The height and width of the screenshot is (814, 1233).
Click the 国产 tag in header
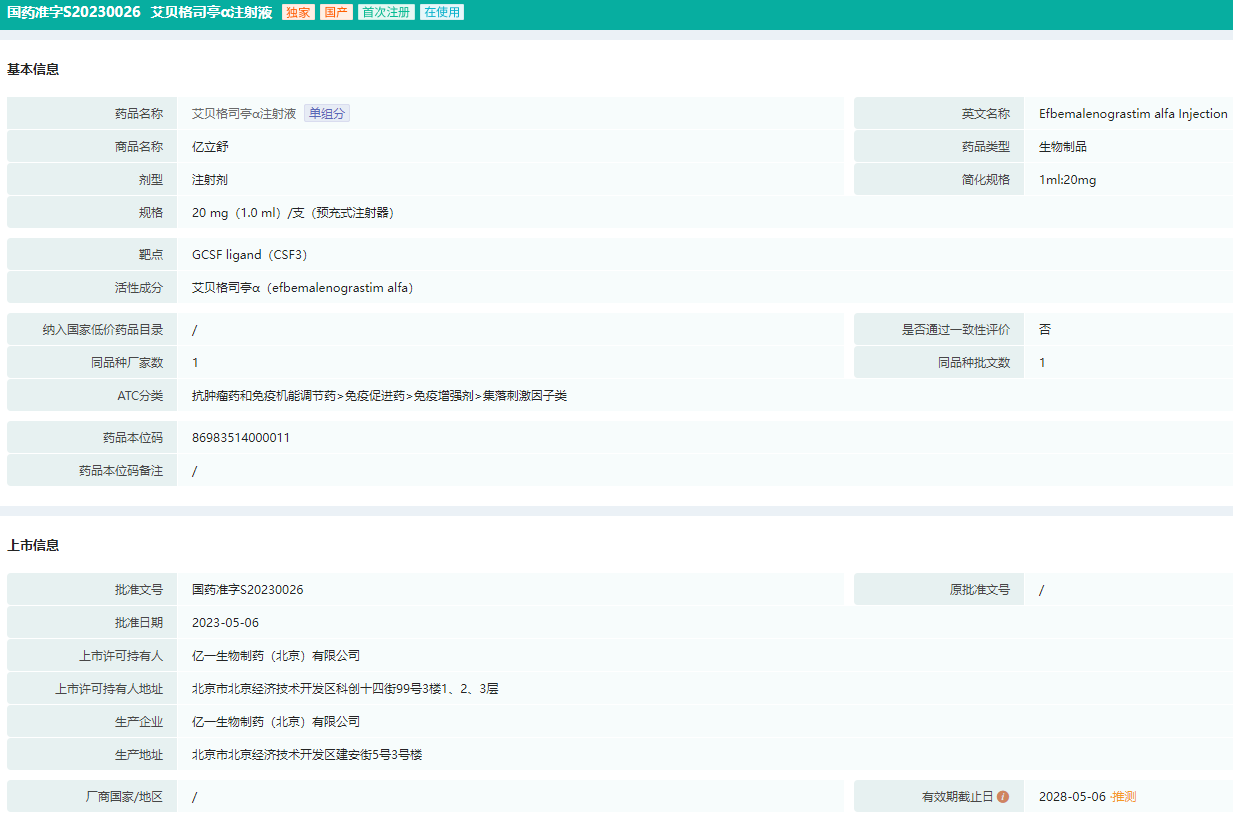pyautogui.click(x=336, y=13)
